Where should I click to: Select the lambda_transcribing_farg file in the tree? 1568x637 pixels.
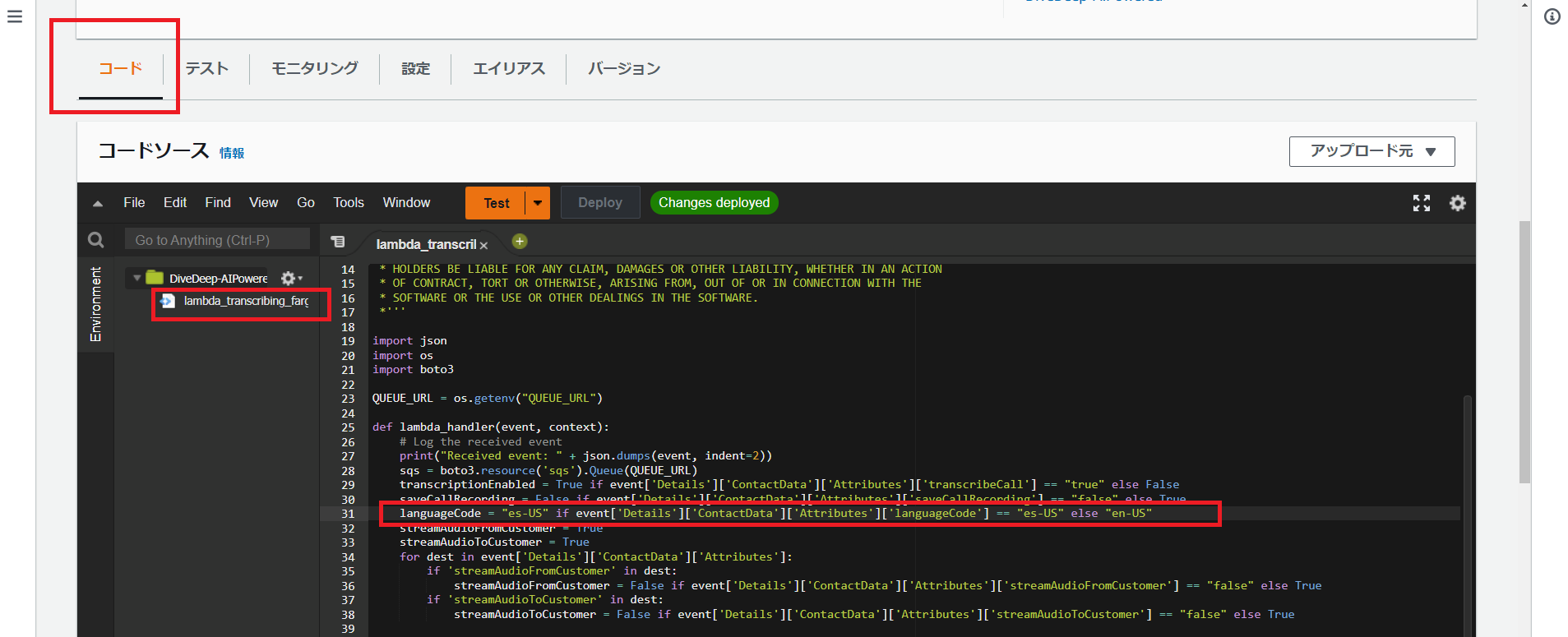(x=246, y=301)
